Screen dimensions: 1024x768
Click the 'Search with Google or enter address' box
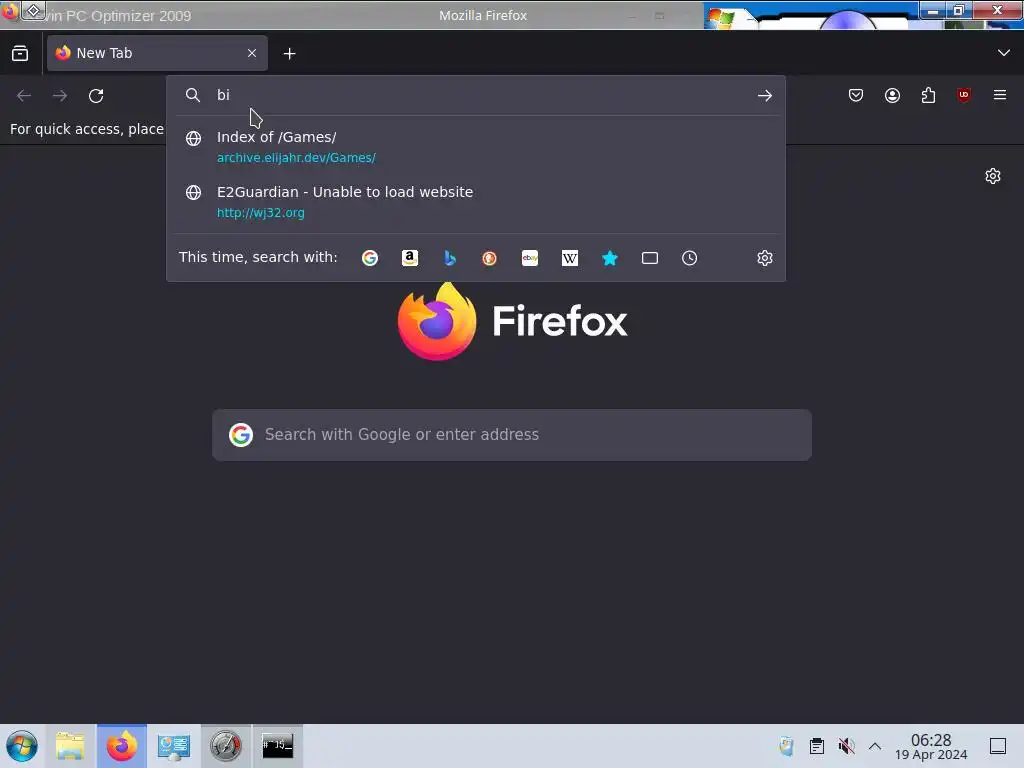pyautogui.click(x=512, y=435)
